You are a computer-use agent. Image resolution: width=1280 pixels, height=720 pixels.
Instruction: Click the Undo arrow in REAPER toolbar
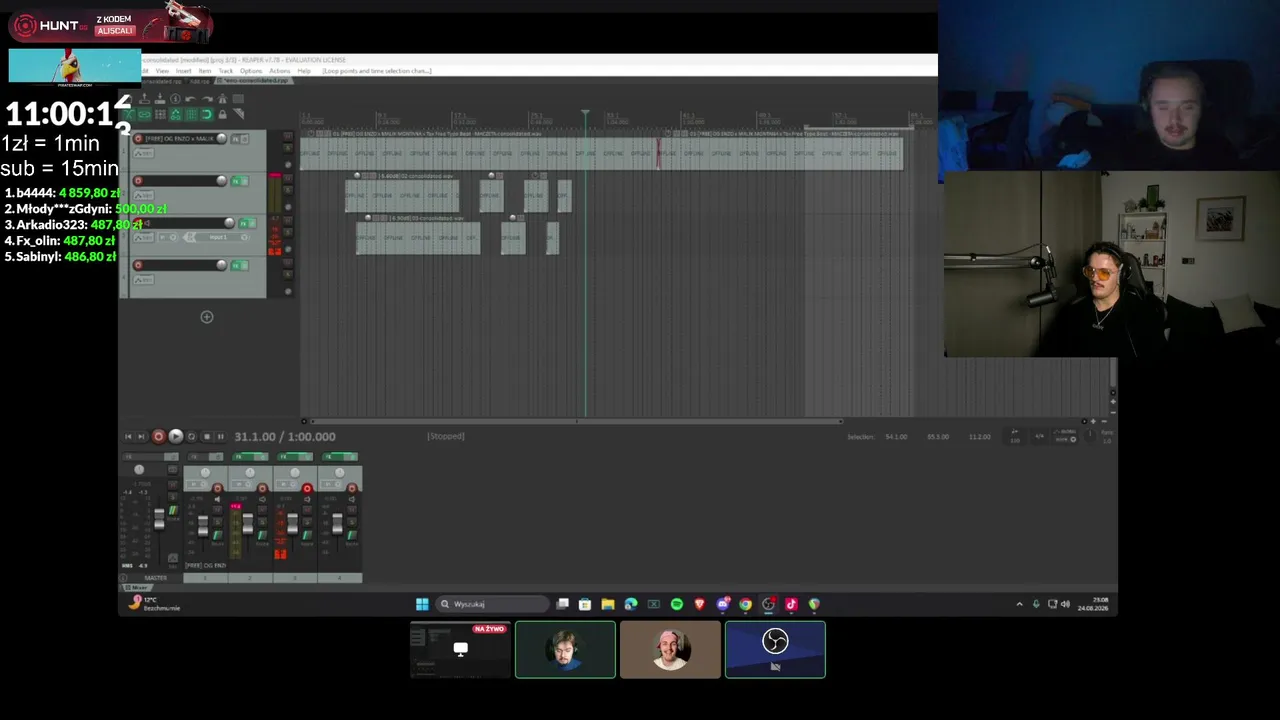[191, 99]
